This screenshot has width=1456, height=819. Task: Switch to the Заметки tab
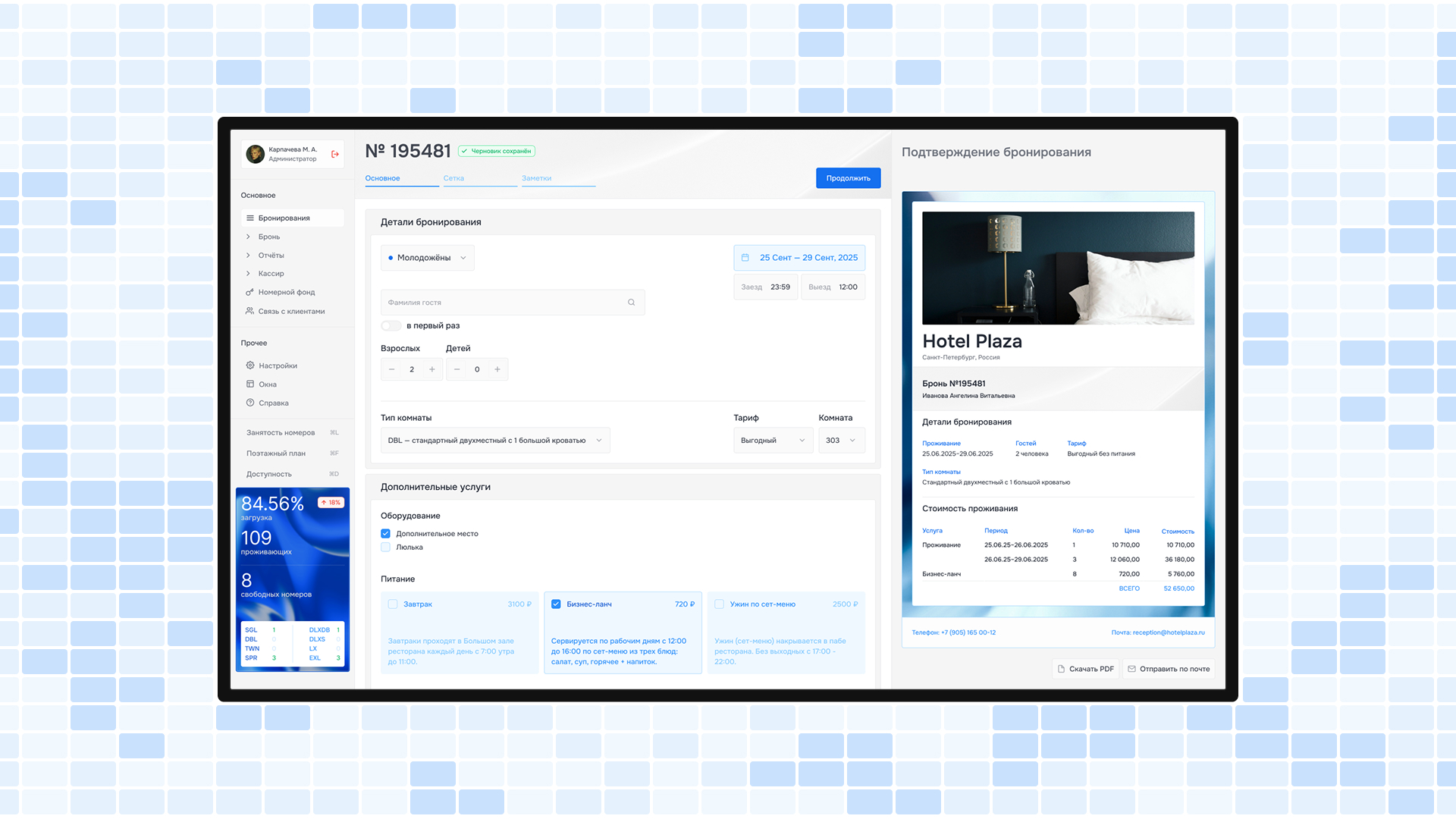[558, 179]
